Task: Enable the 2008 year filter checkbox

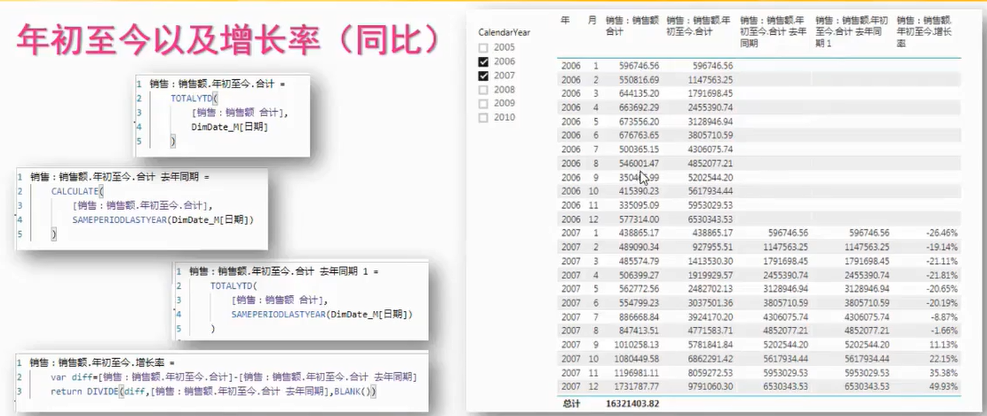Action: click(x=483, y=89)
